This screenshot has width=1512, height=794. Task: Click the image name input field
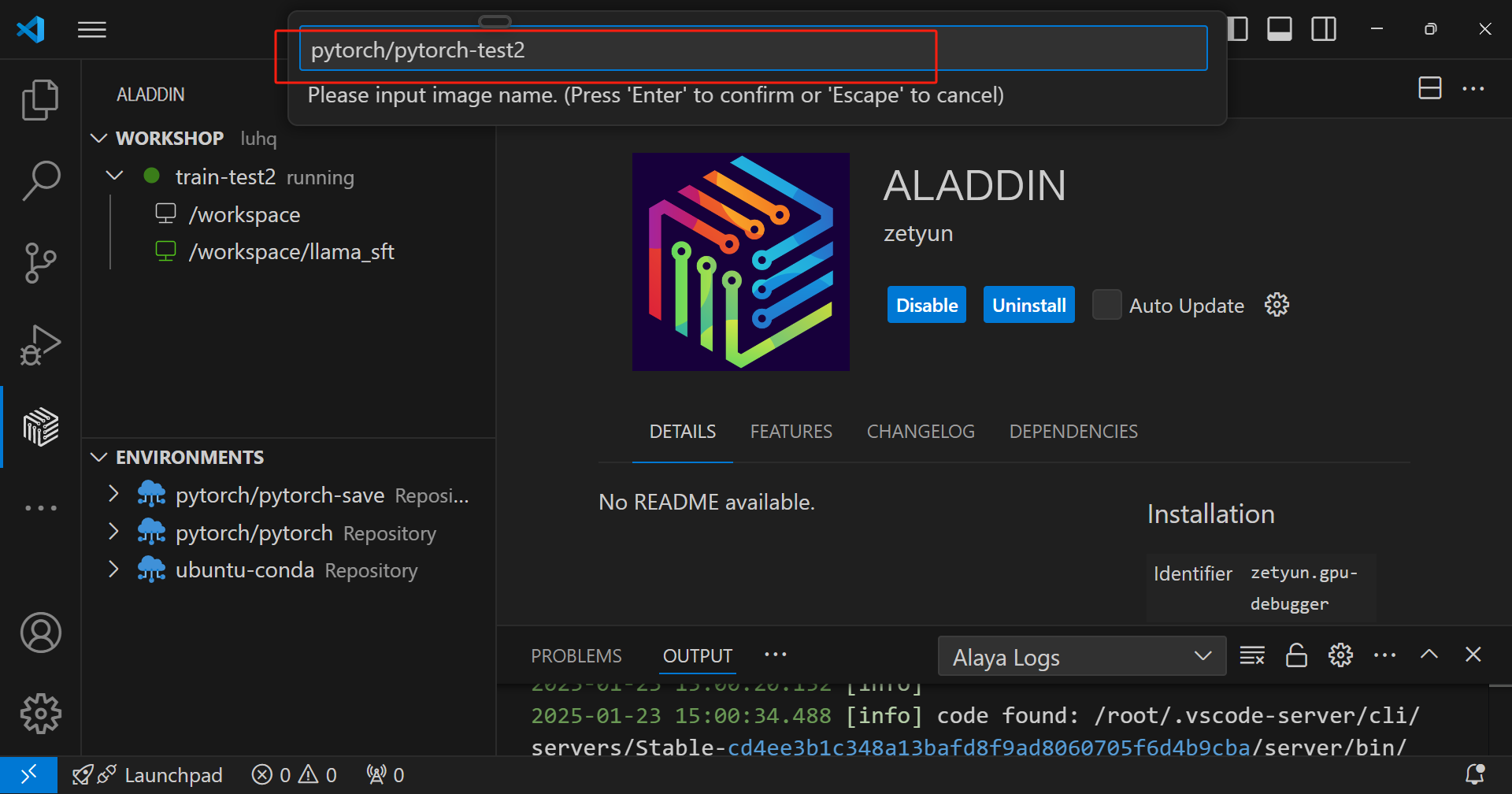coord(752,50)
